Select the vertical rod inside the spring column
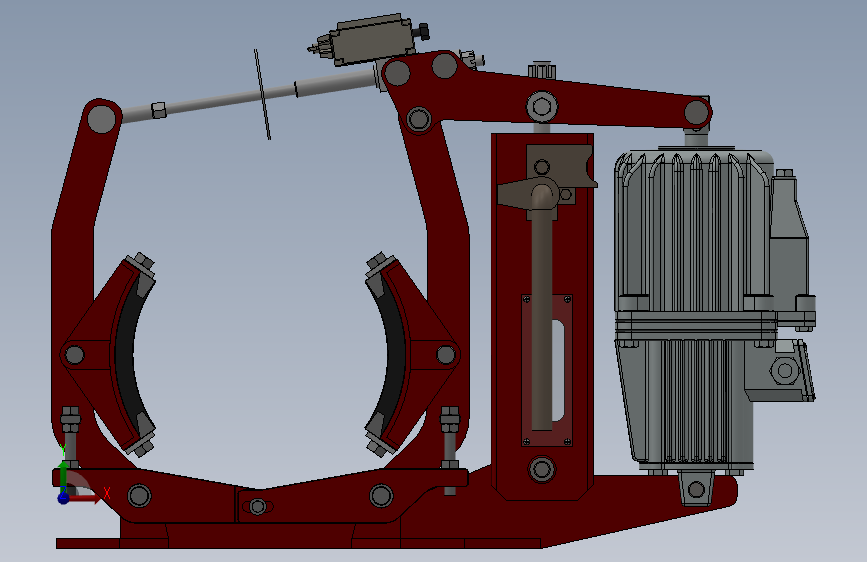The width and height of the screenshot is (867, 562). (x=542, y=310)
